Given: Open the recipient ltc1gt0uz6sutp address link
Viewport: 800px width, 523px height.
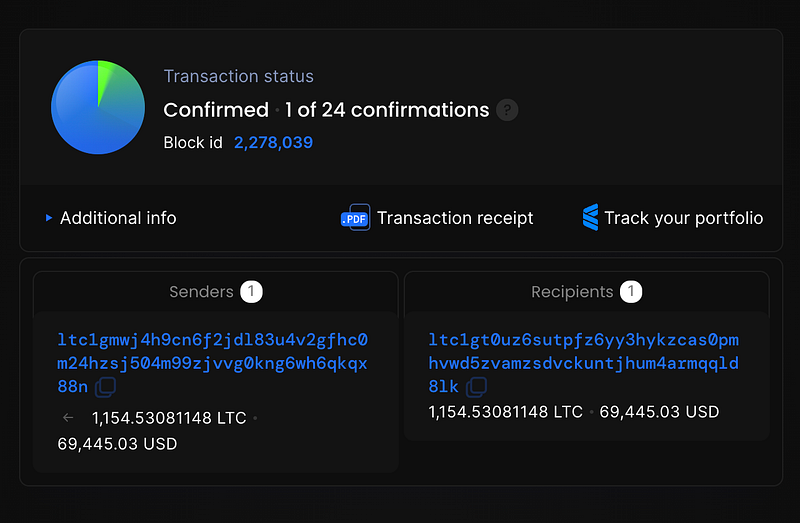Looking at the screenshot, I should pos(584,362).
